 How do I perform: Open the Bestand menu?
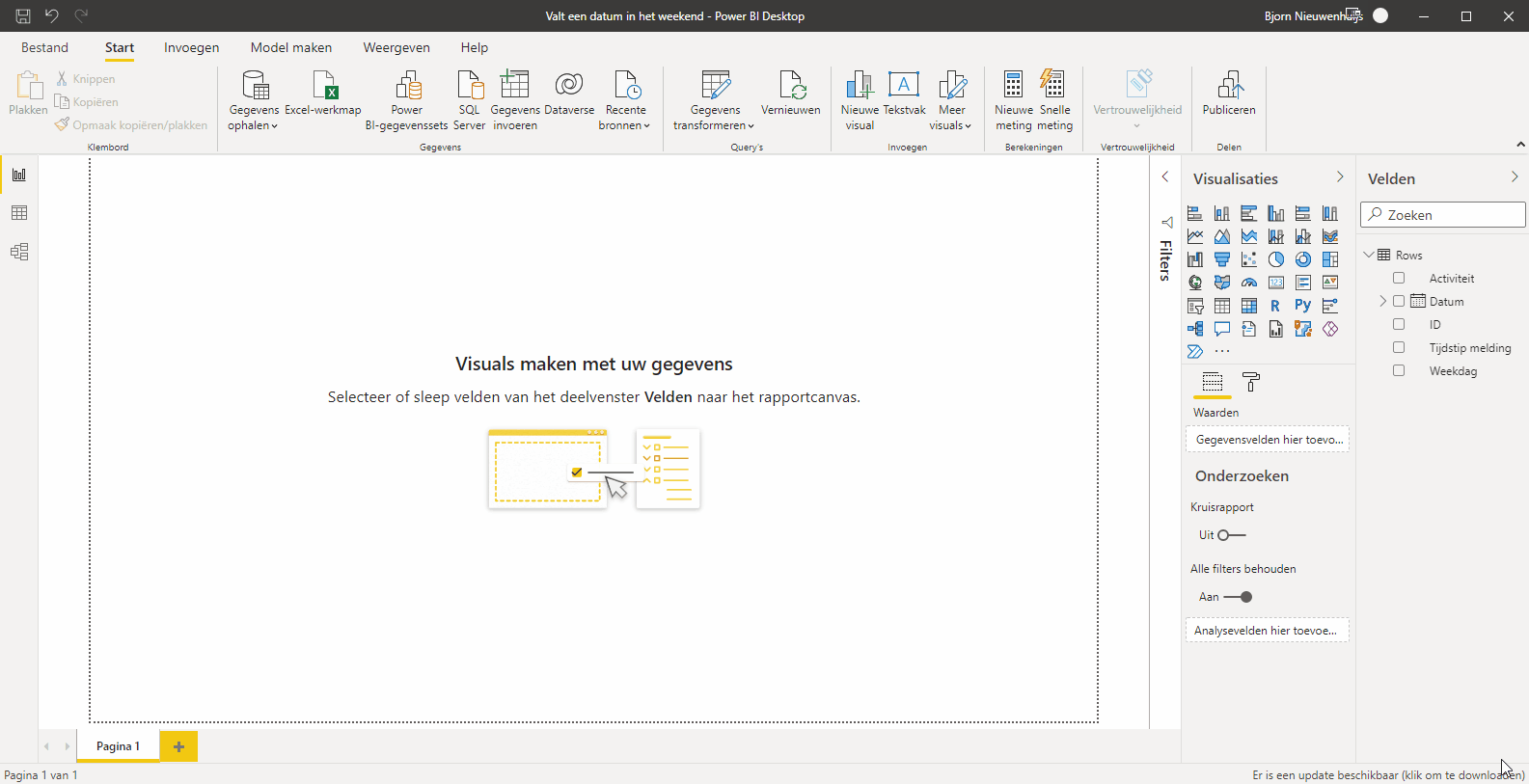pyautogui.click(x=45, y=47)
